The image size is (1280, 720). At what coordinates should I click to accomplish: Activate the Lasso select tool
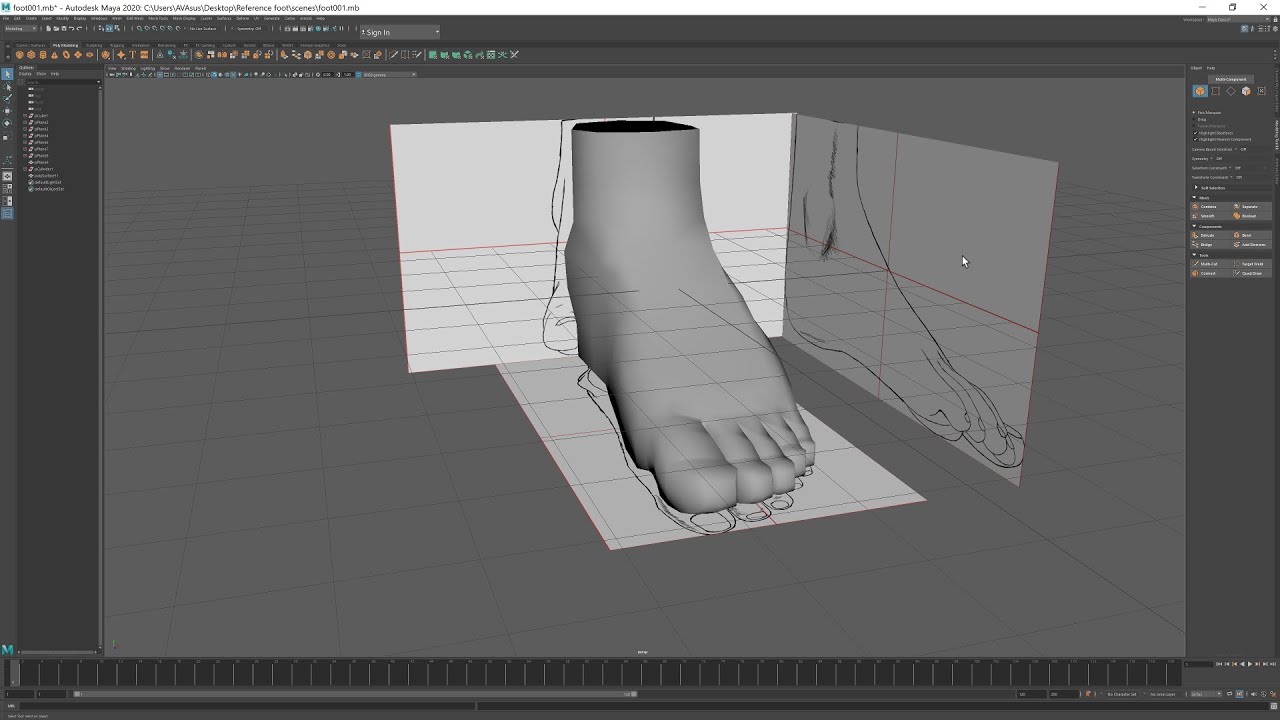click(7, 87)
